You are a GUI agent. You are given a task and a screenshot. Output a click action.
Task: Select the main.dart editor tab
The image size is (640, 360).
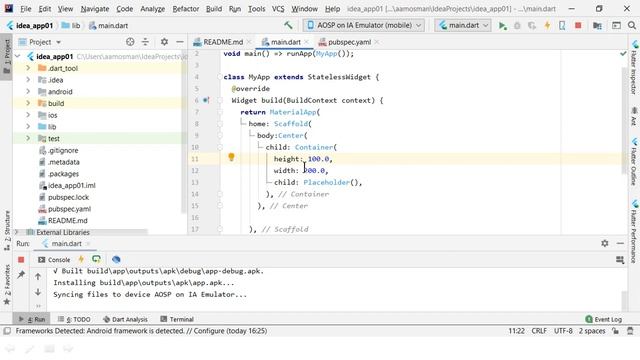click(x=285, y=42)
